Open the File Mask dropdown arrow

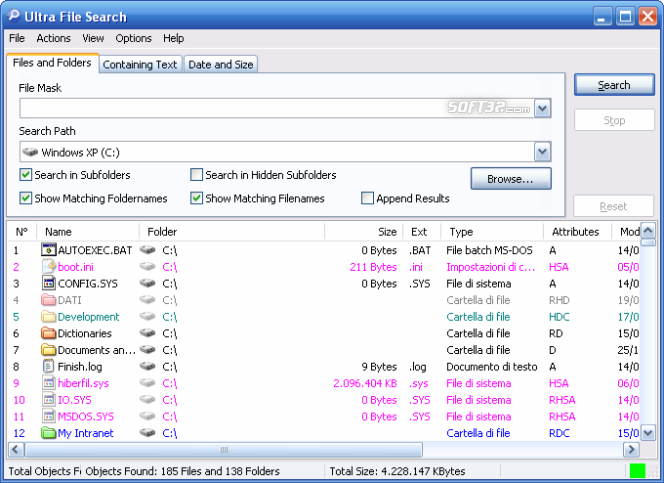point(542,108)
